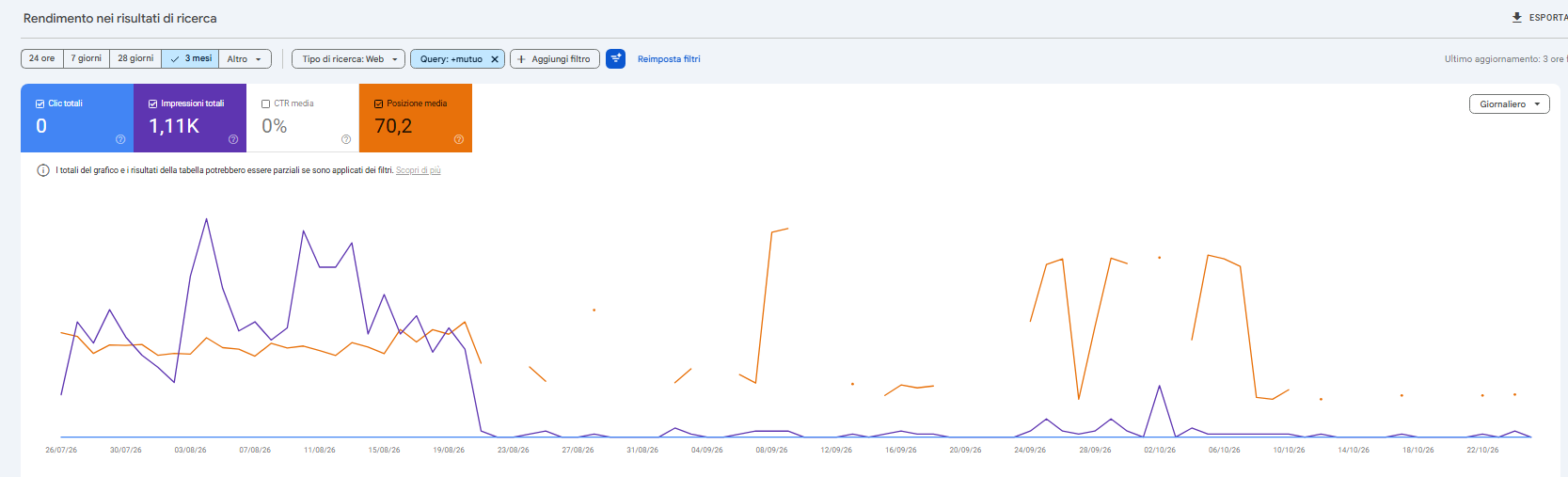
Task: Remove the Query +mutuo filter
Action: tap(495, 59)
